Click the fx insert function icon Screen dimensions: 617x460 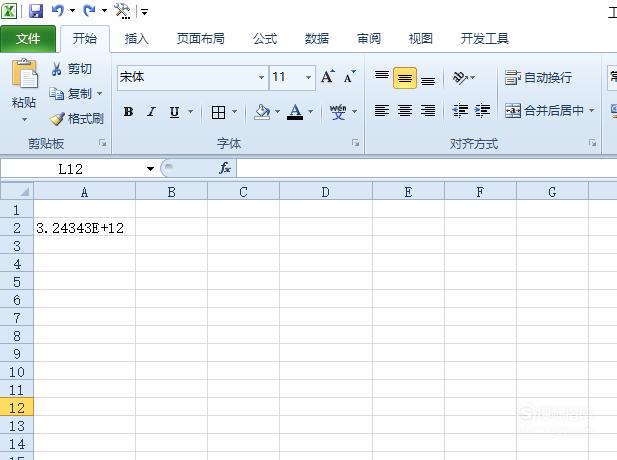click(225, 168)
